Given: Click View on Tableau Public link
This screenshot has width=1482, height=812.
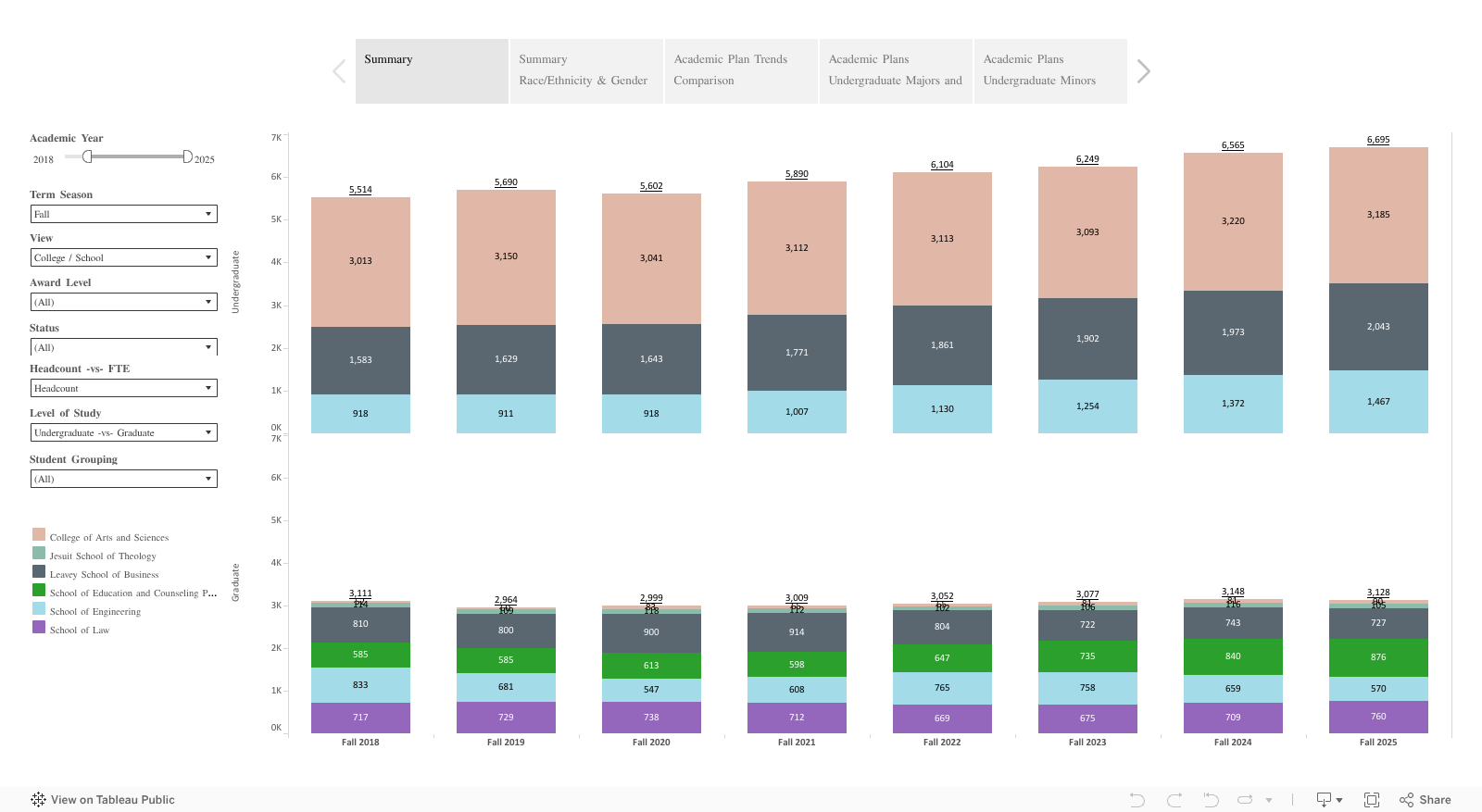Looking at the screenshot, I should 112,800.
